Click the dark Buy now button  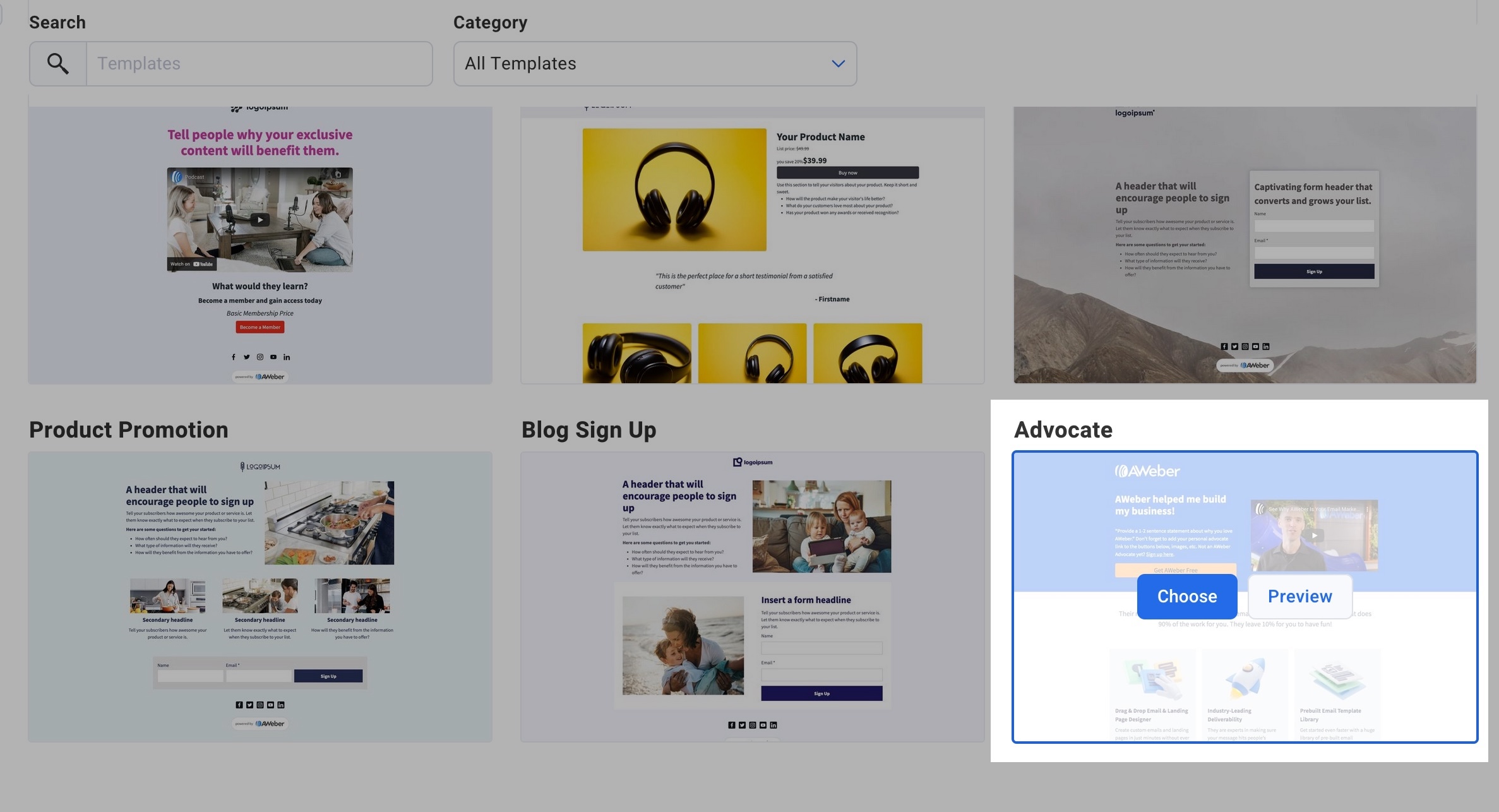(847, 172)
